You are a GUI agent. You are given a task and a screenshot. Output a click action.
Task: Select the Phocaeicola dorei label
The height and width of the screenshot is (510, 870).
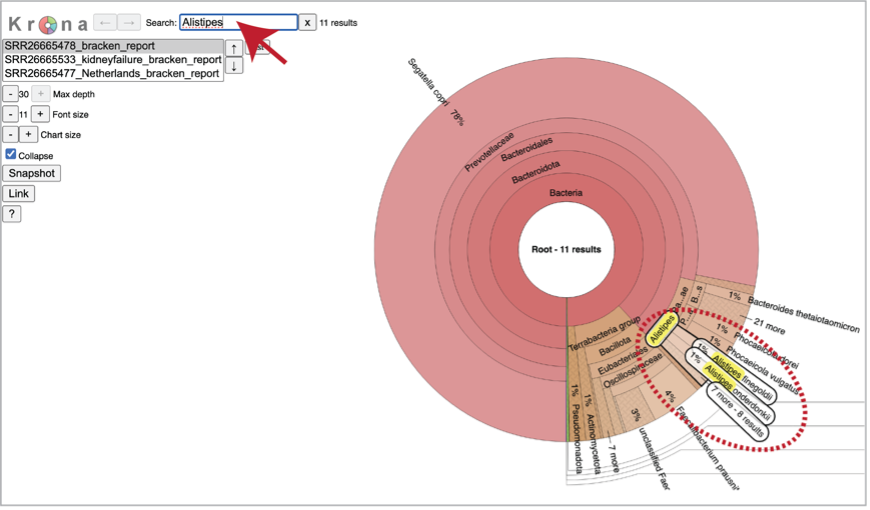(766, 351)
